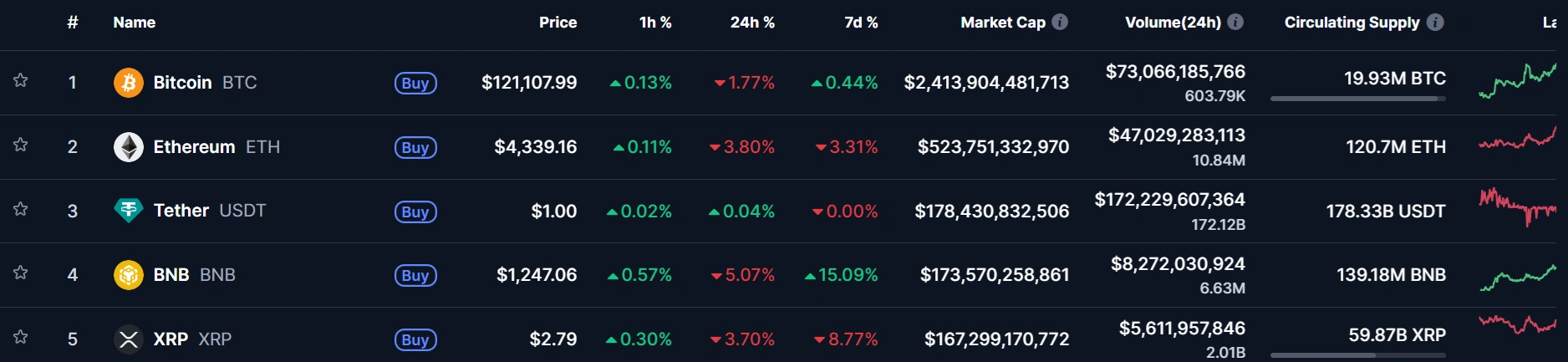
Task: Sort table by 24h % column
Action: coord(752,23)
